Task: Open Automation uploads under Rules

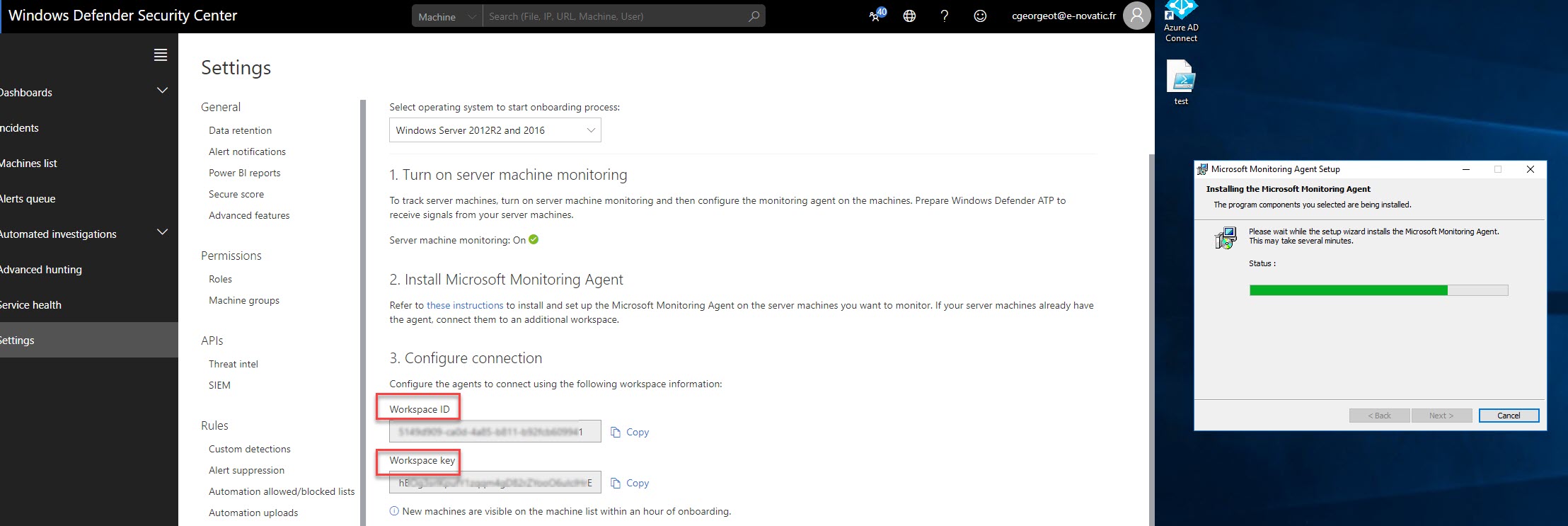Action: coord(253,513)
